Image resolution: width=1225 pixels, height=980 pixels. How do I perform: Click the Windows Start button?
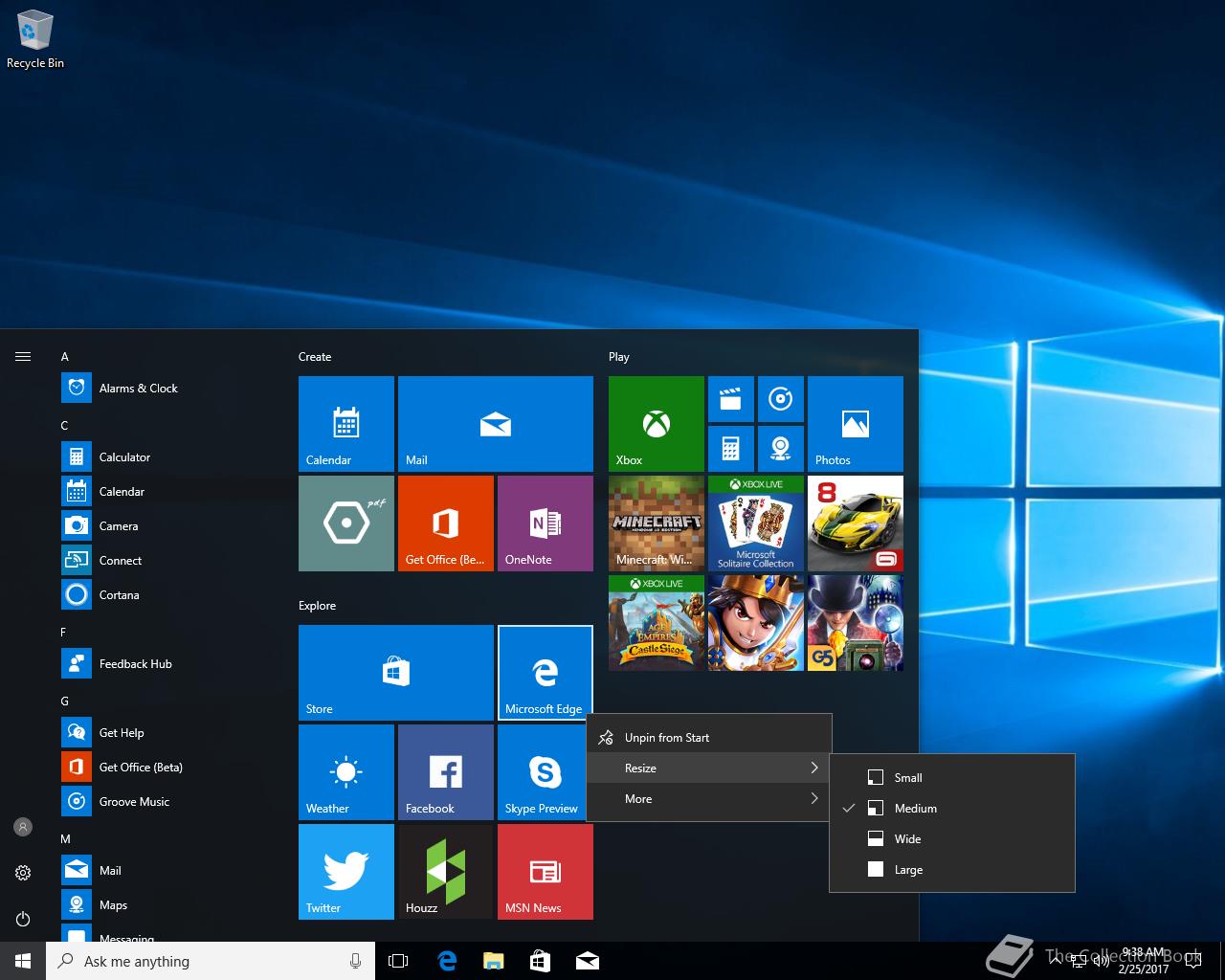23,961
